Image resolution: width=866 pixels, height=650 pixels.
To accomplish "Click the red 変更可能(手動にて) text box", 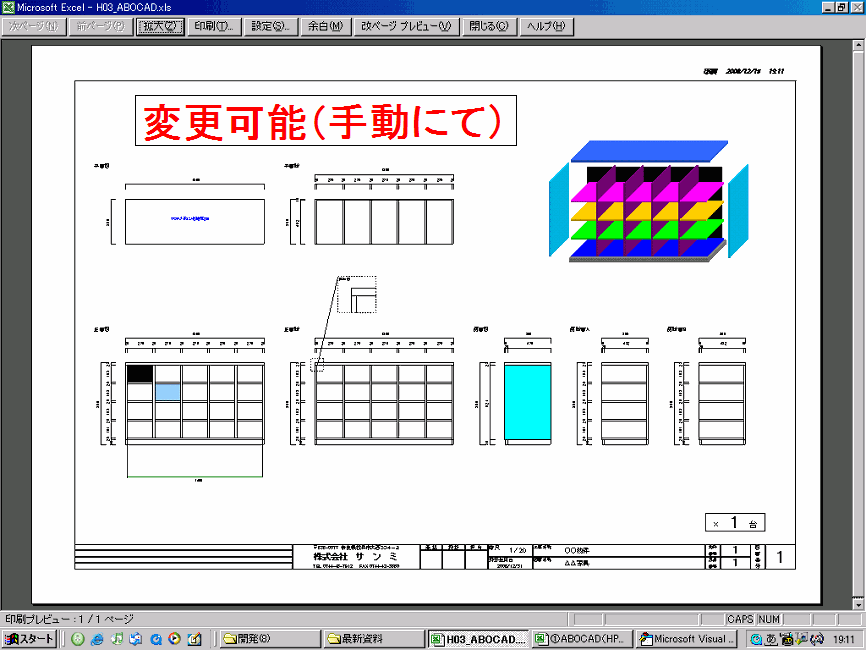I will pyautogui.click(x=326, y=120).
